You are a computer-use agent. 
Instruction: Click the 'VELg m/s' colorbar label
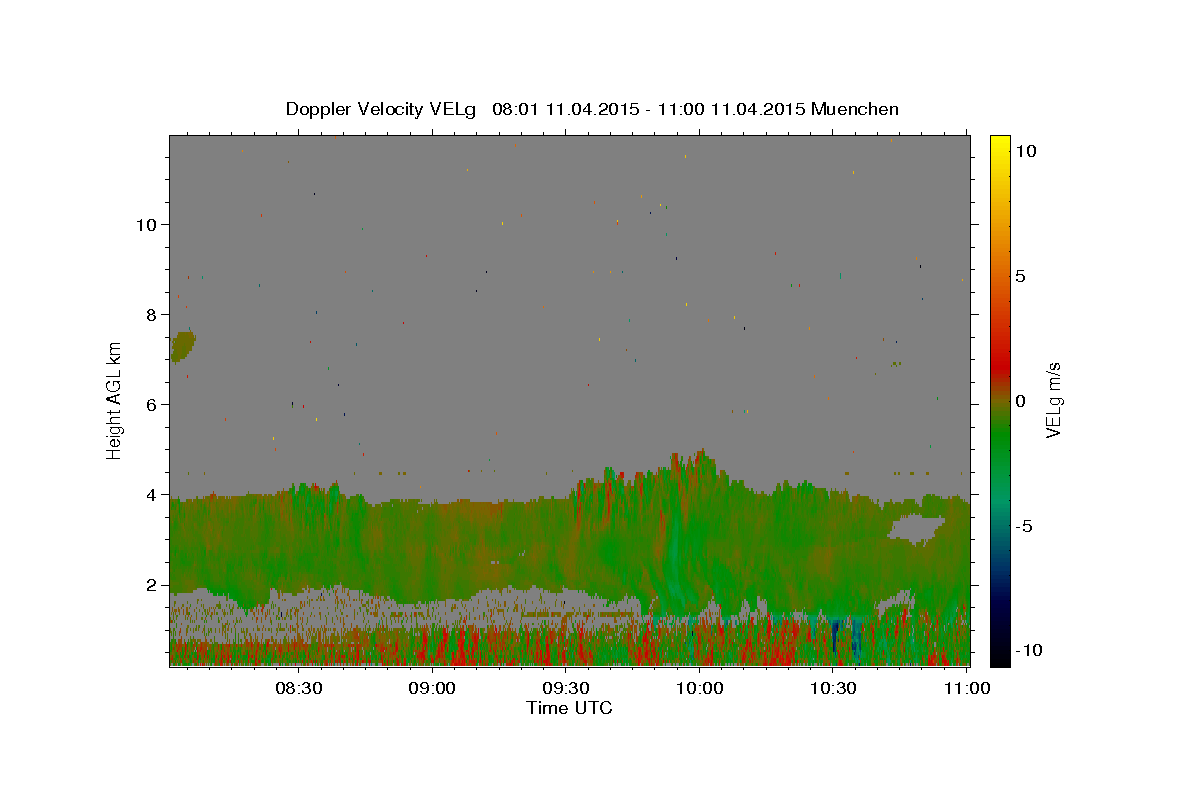point(1053,400)
